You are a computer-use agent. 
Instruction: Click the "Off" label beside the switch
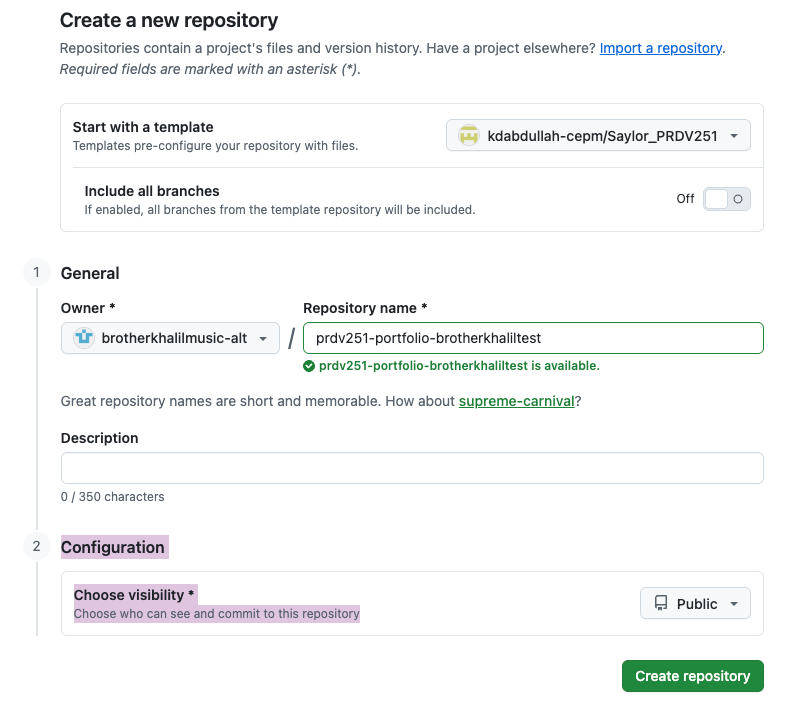pyautogui.click(x=685, y=199)
